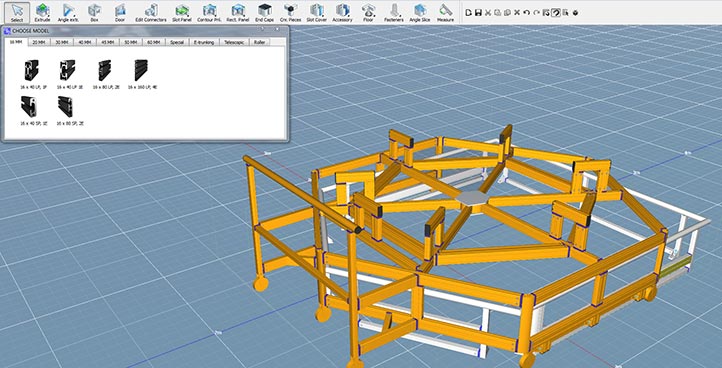
Task: Open the Door tool
Action: pos(120,12)
